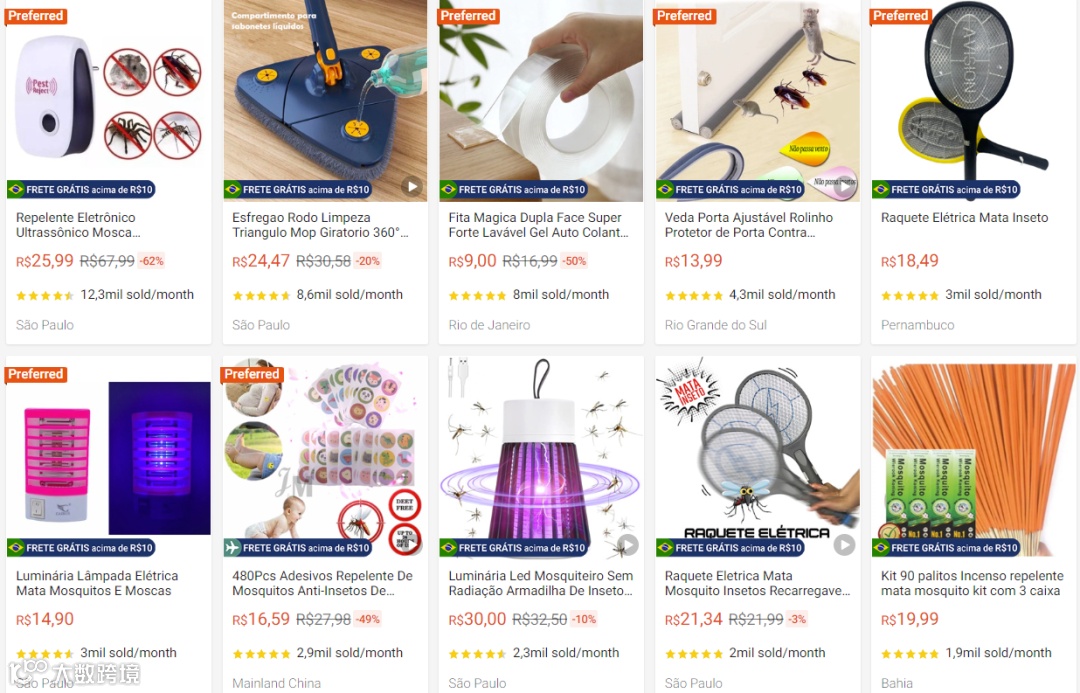This screenshot has height=693, width=1080.
Task: Play video on Veda Porta Ajustável listing
Action: 845,185
